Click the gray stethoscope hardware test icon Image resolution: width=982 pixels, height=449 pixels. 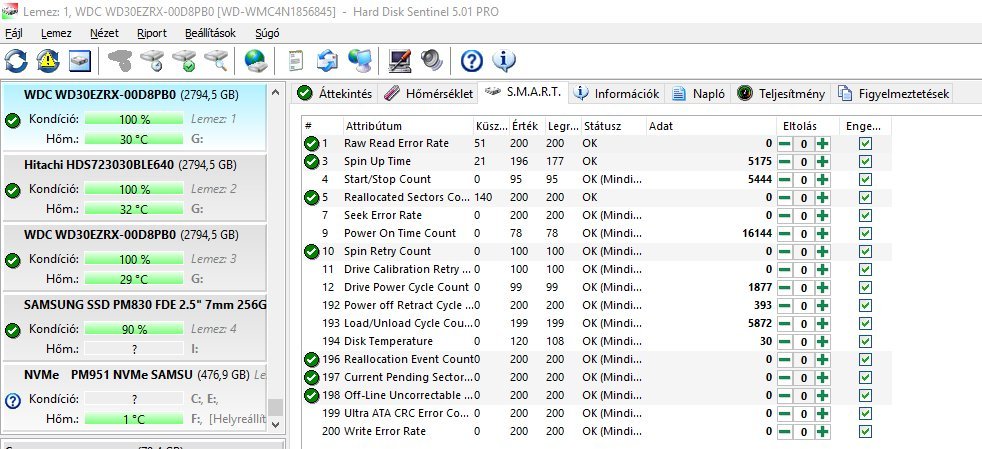click(119, 61)
